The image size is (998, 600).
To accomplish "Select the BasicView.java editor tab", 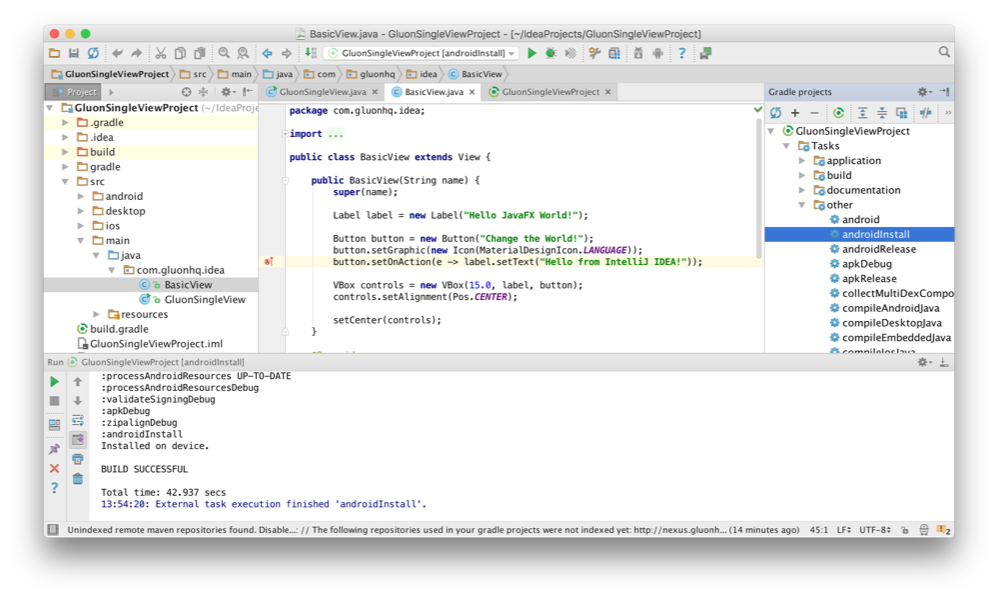I will pyautogui.click(x=434, y=92).
